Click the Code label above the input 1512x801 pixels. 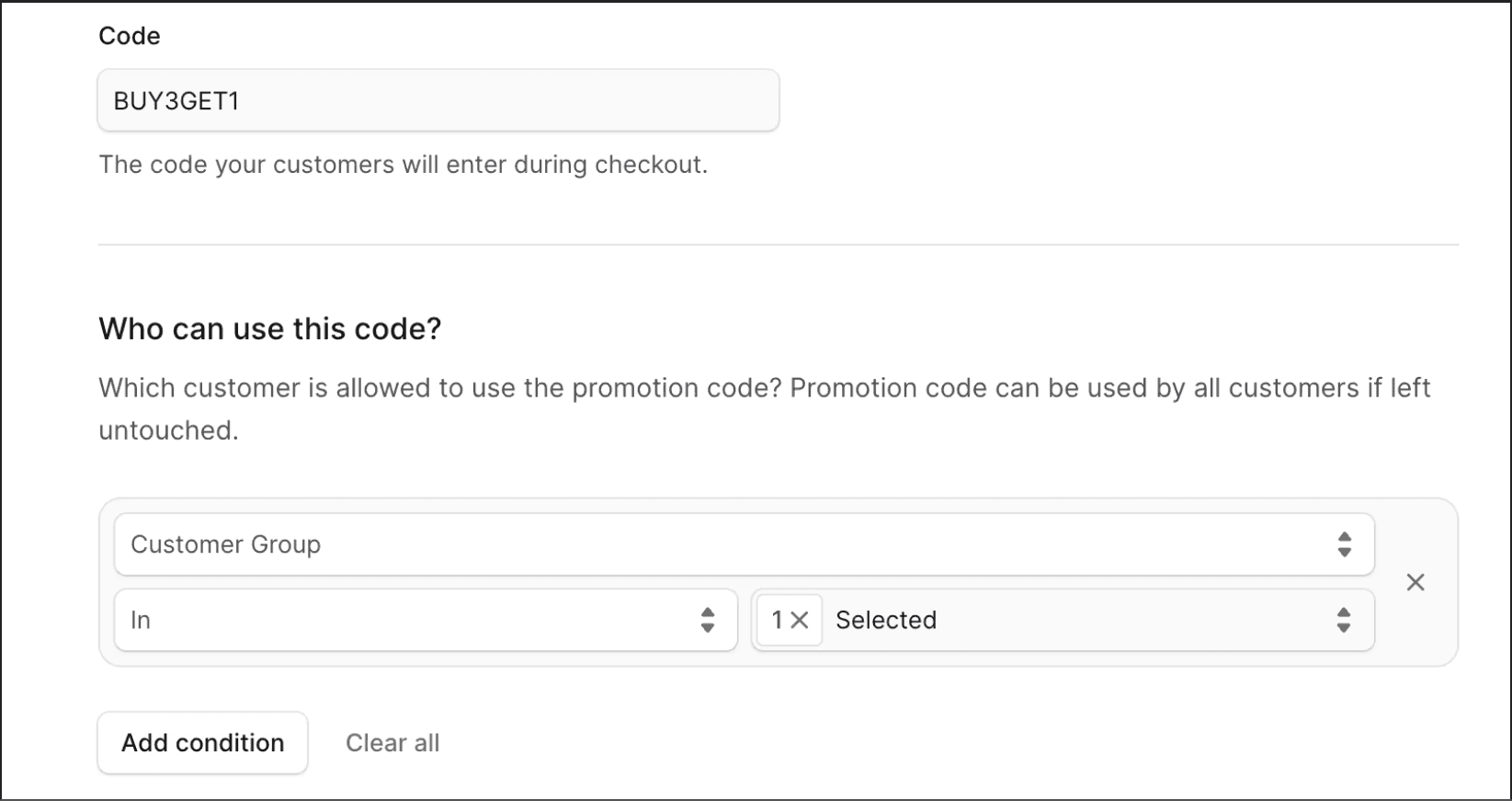click(129, 35)
